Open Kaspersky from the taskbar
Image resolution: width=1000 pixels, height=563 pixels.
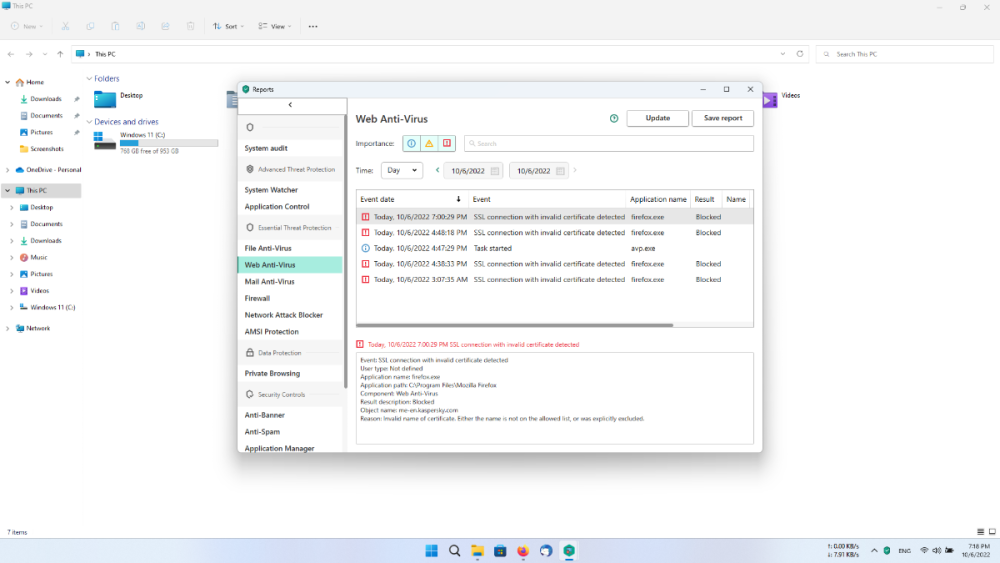click(569, 551)
